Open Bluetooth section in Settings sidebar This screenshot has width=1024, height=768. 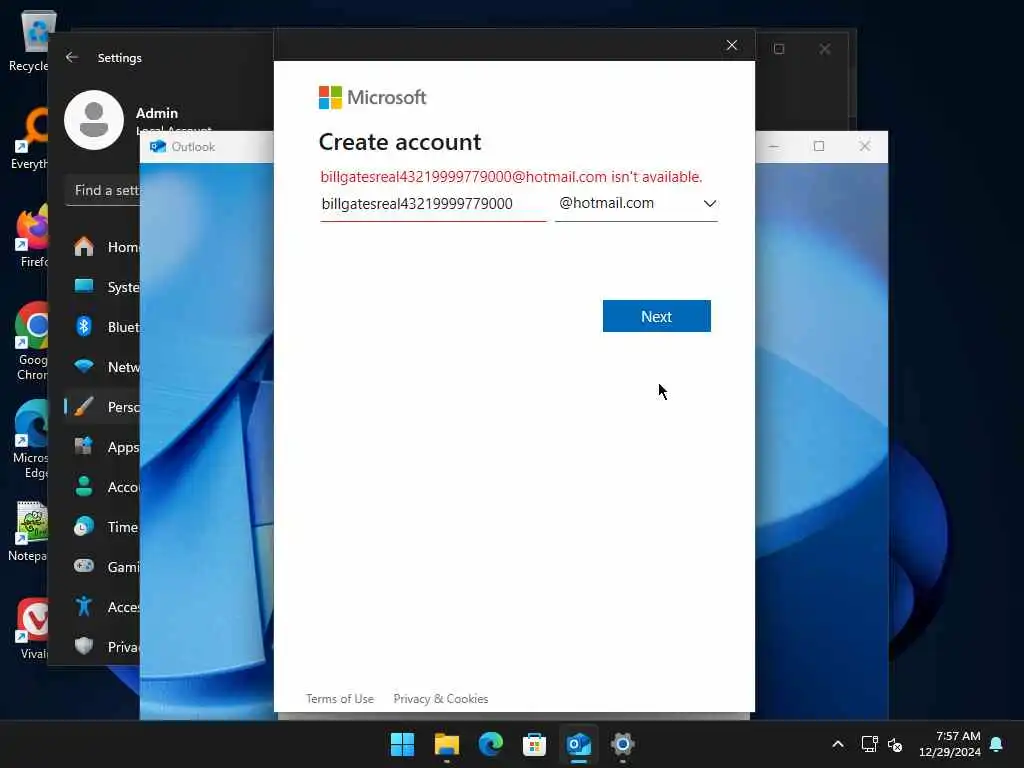click(103, 327)
